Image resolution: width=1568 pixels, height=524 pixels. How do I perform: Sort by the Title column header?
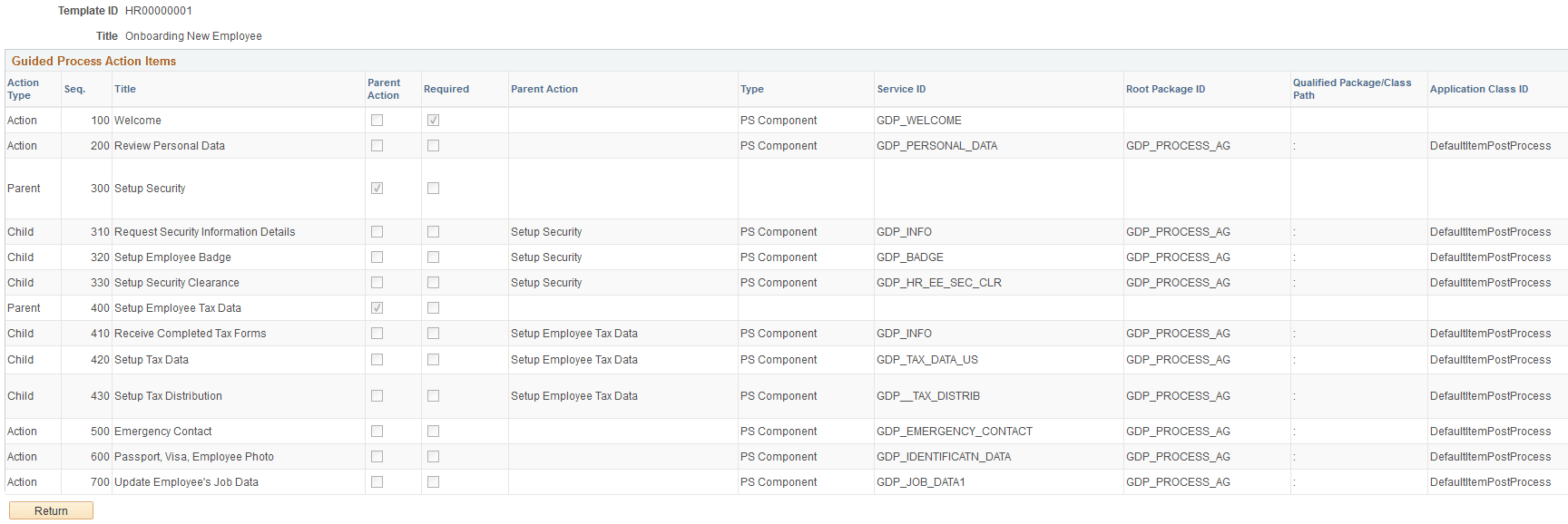click(x=125, y=90)
